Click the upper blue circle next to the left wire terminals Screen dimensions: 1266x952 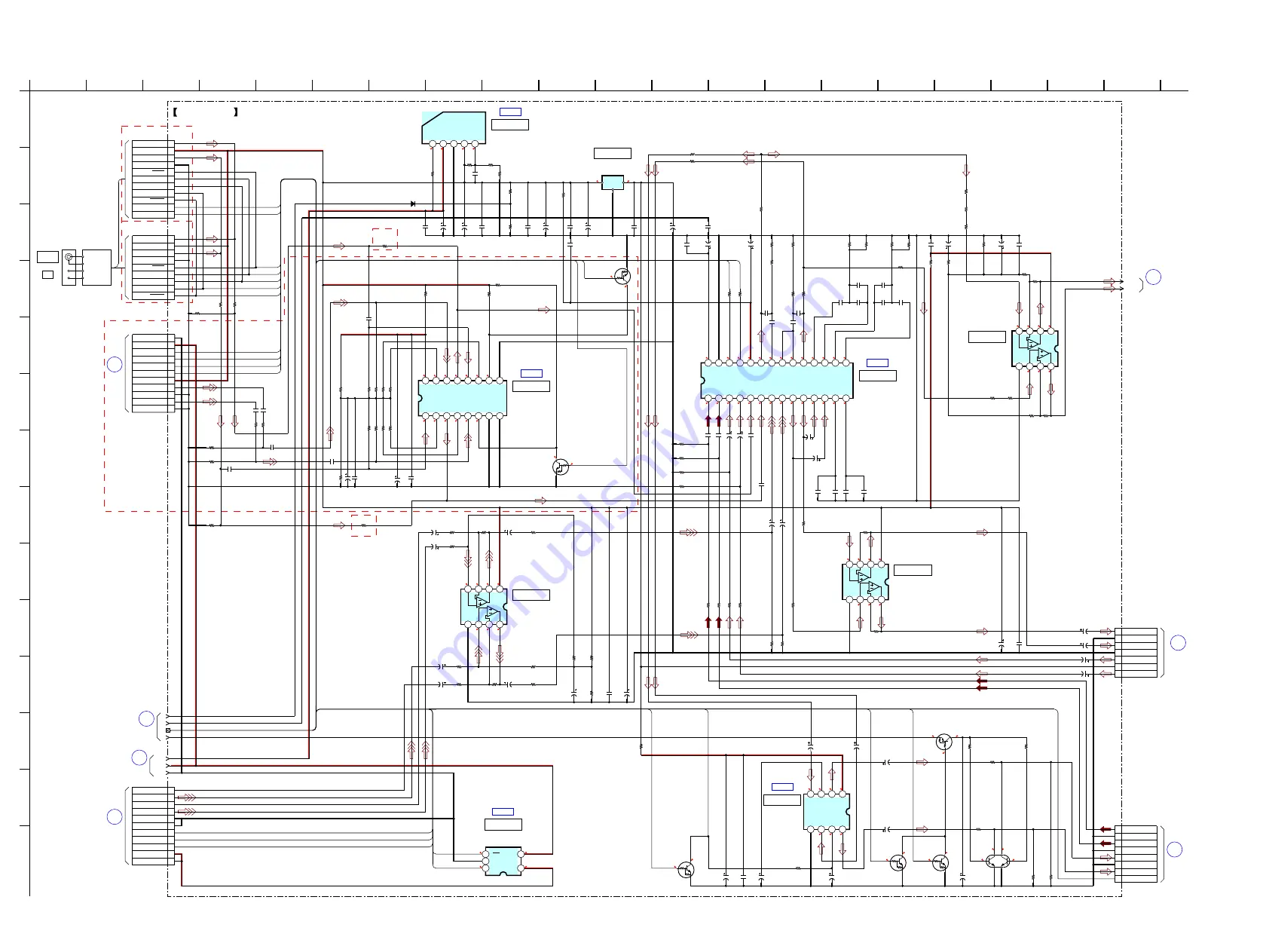147,719
